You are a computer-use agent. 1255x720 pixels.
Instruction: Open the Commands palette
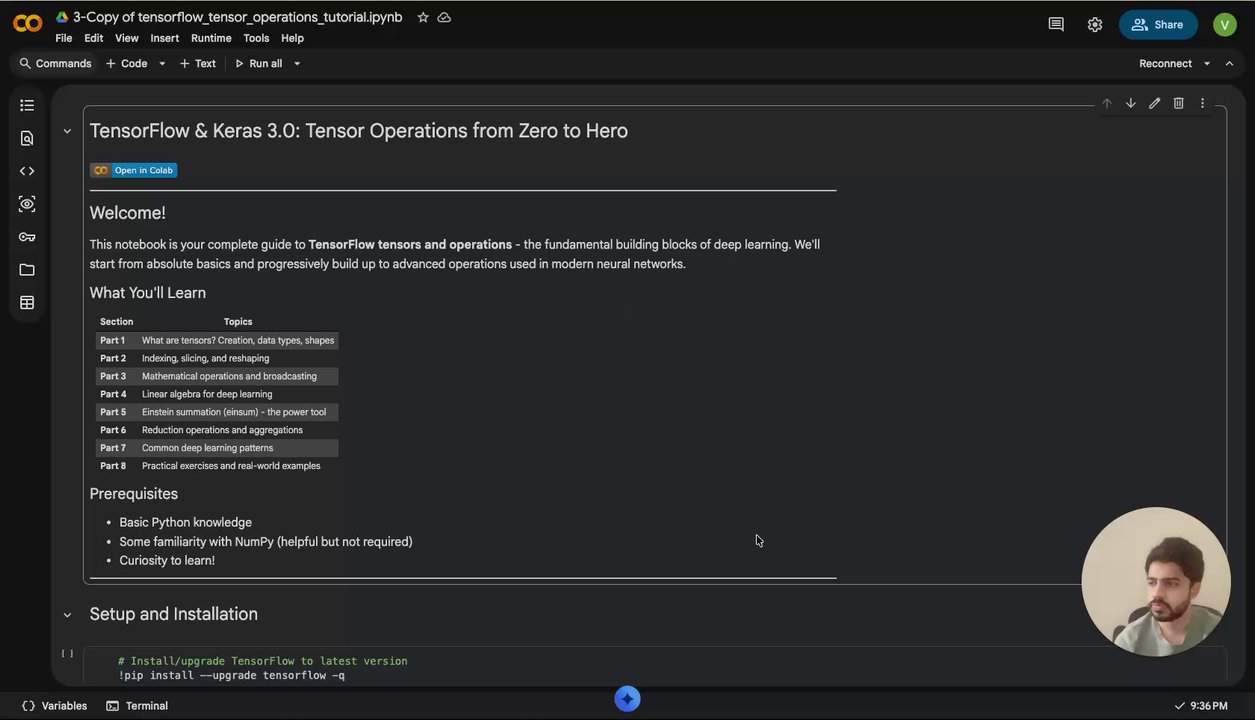55,63
